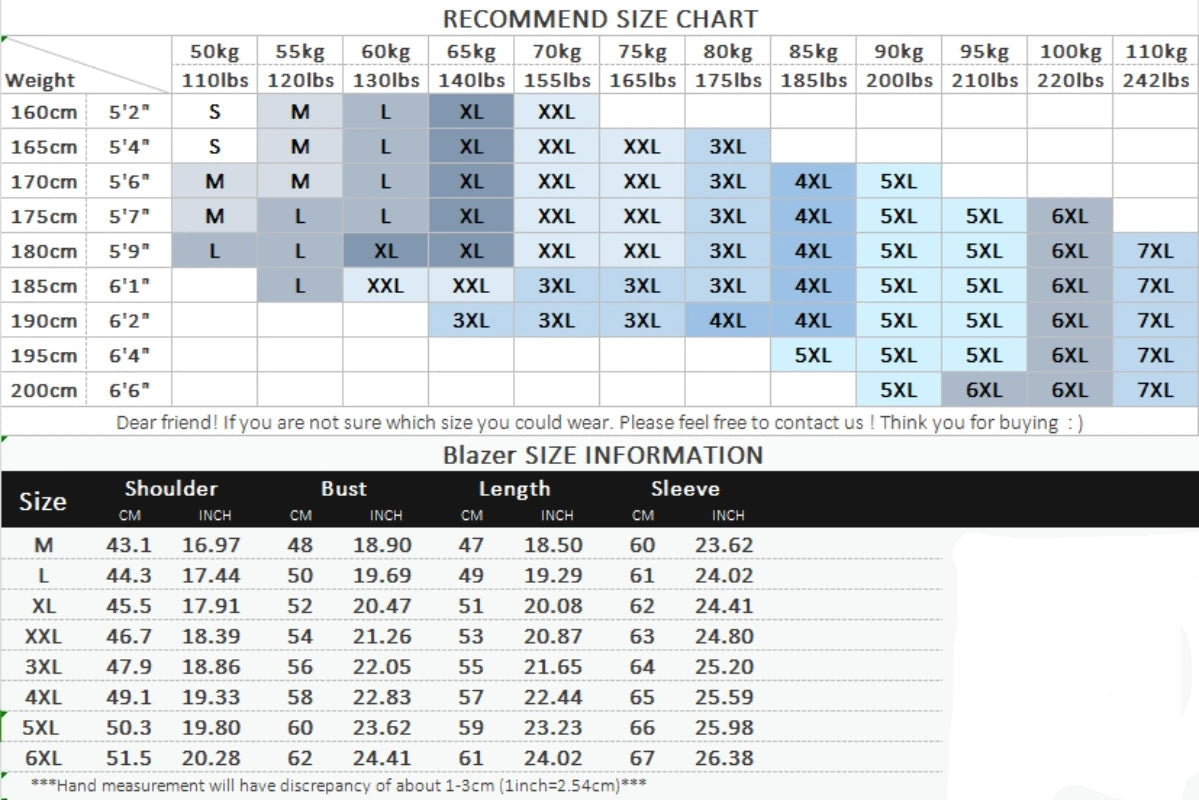Click the Dear friend contact note text

[600, 422]
